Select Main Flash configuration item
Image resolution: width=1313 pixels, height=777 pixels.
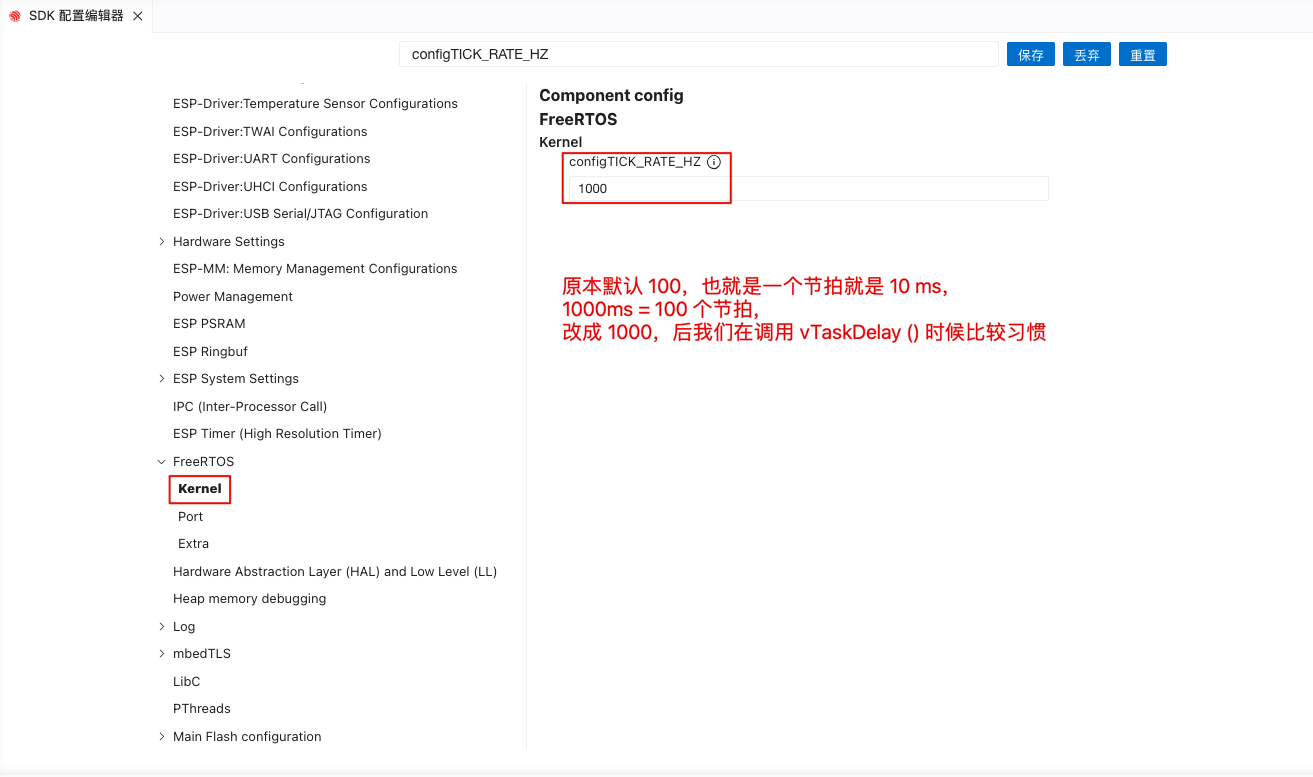click(x=247, y=736)
